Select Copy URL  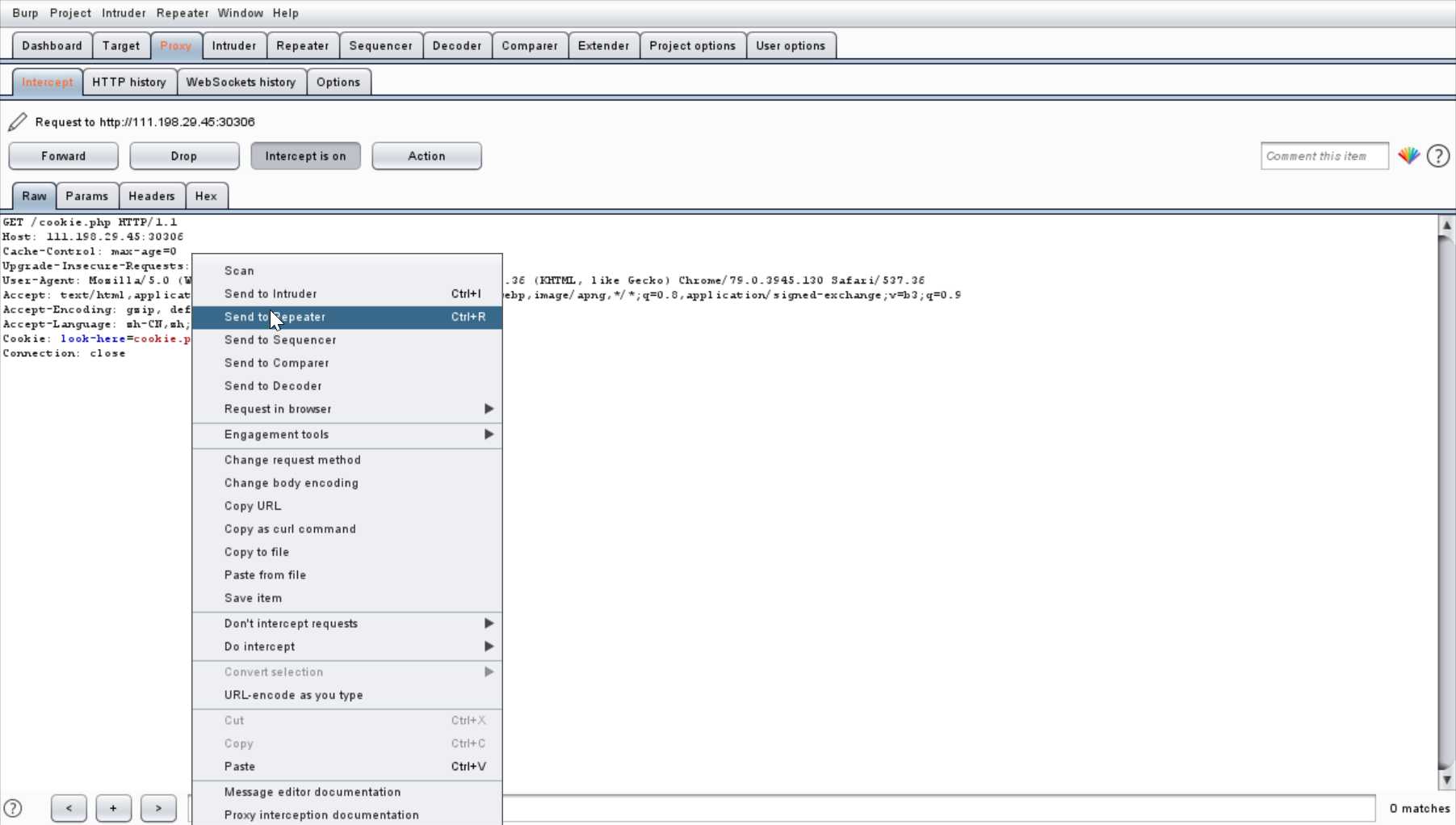(x=347, y=506)
